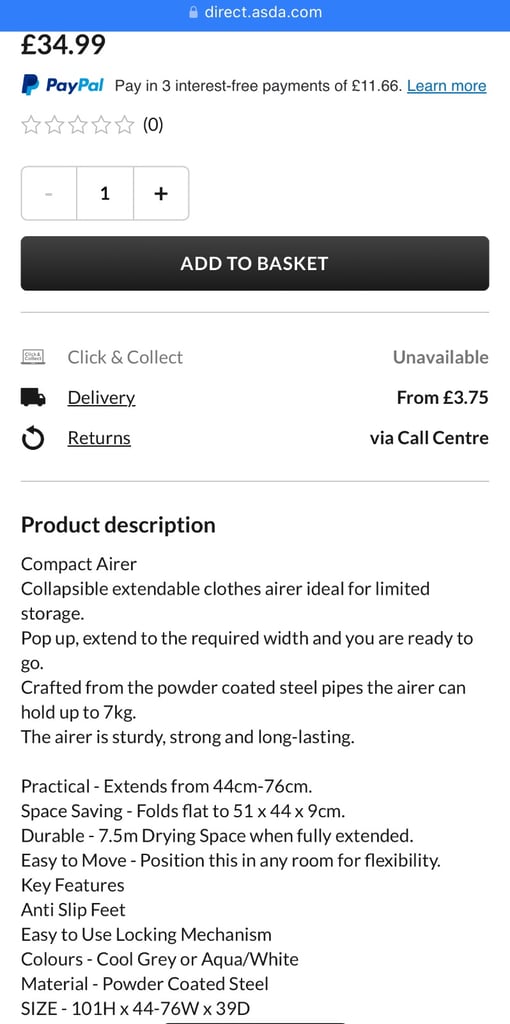Select the first rating star

(x=31, y=124)
